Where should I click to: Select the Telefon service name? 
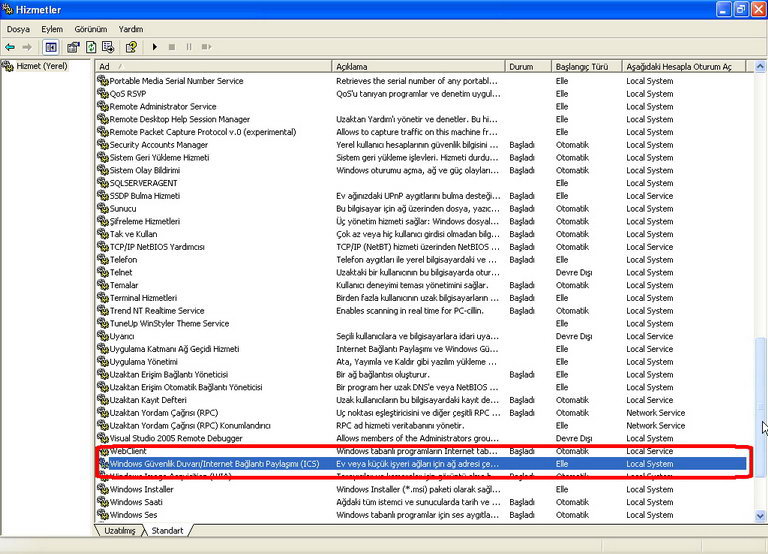point(123,259)
